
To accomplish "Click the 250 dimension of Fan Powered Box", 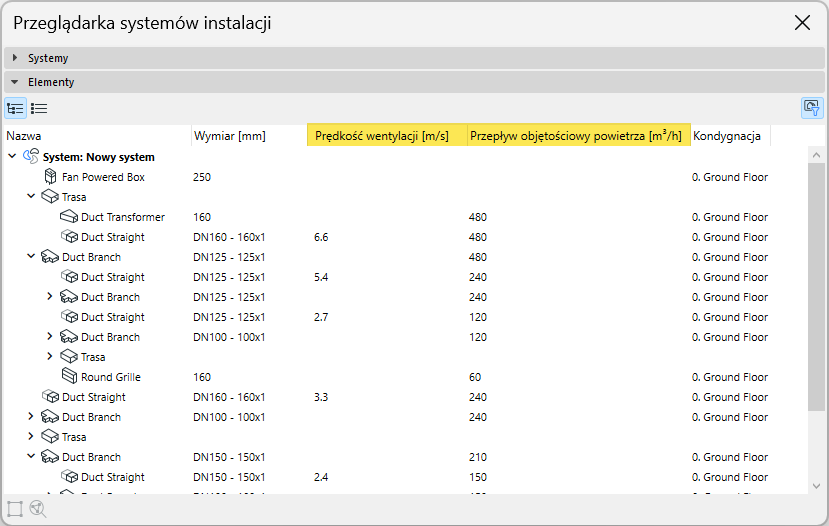I will pos(202,177).
